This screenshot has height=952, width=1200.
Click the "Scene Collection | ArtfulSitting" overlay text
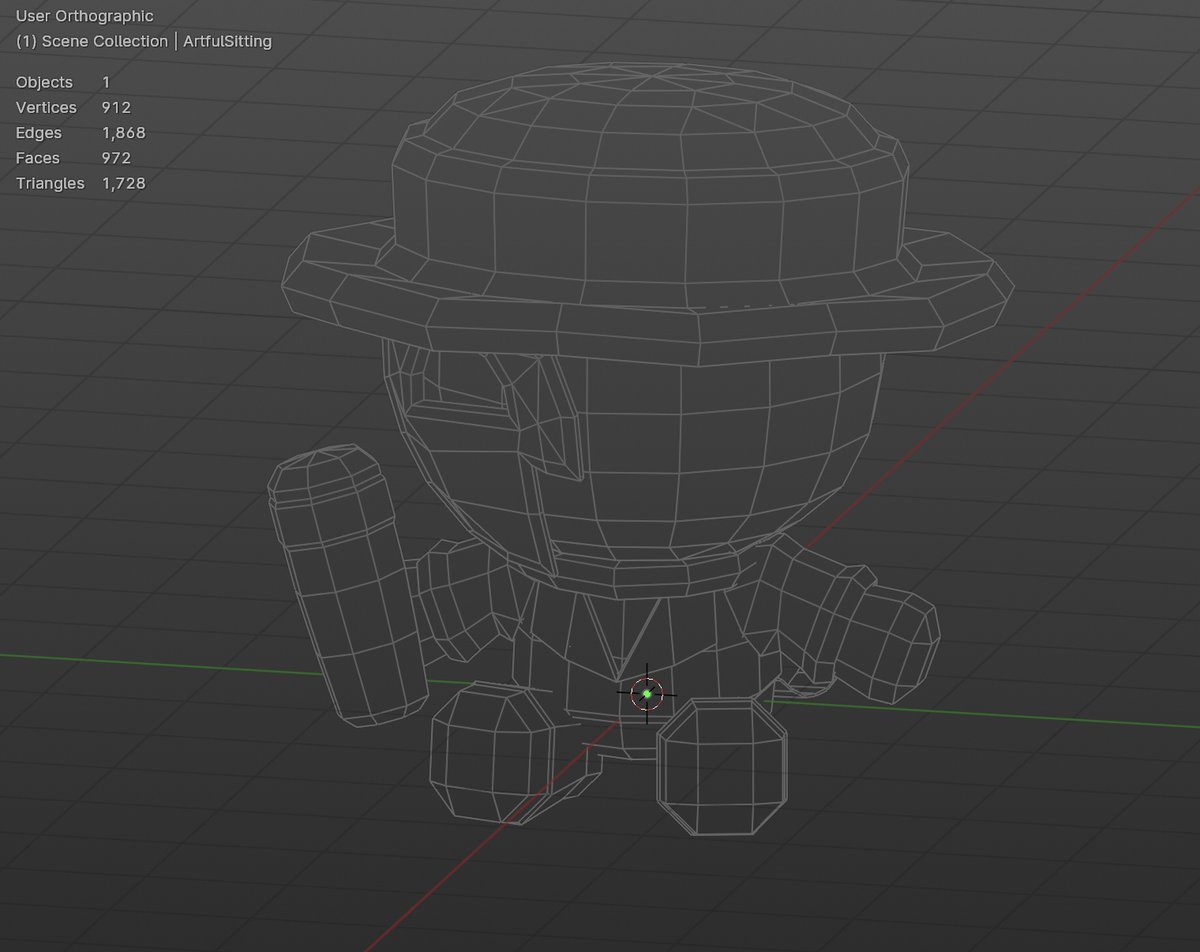coord(144,41)
